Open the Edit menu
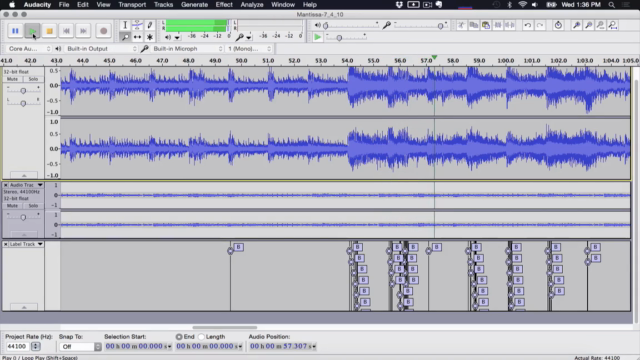This screenshot has width=640, height=360. (82, 4)
